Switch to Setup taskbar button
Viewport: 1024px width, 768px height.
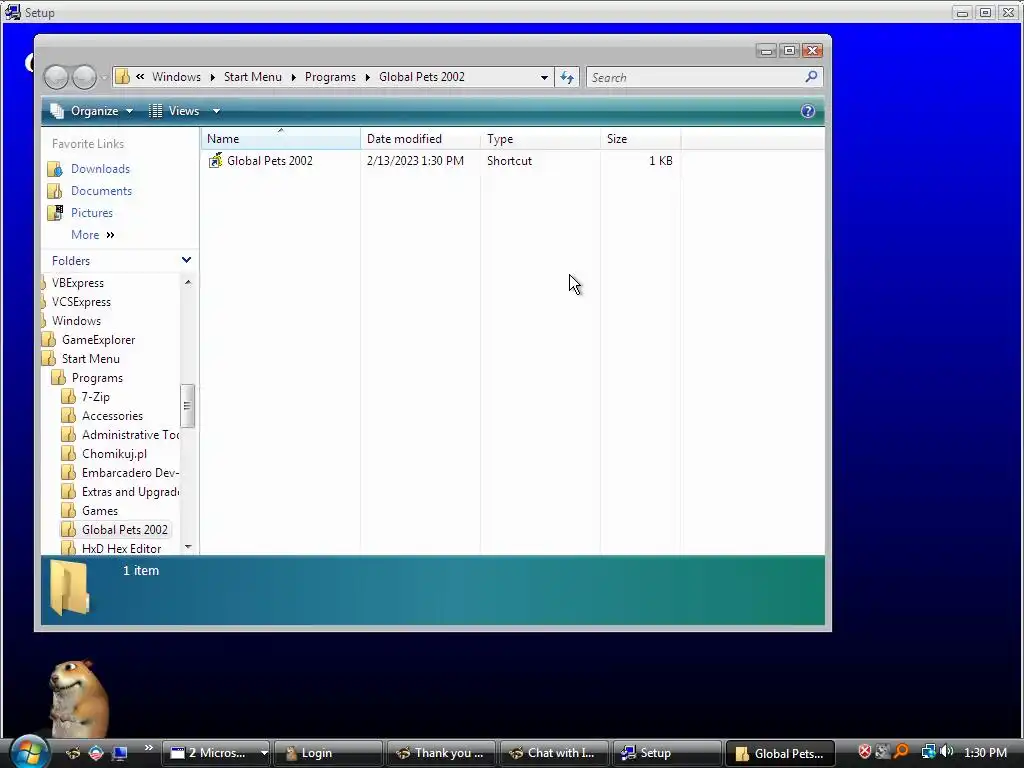click(667, 753)
